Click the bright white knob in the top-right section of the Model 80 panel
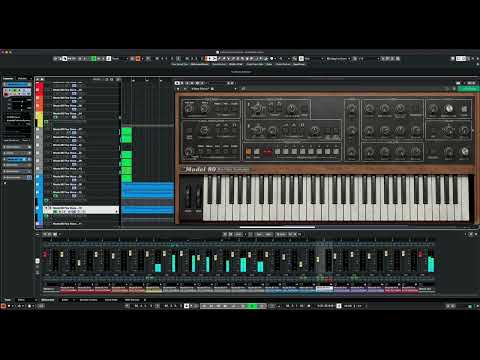480x360 pixels. click(449, 108)
